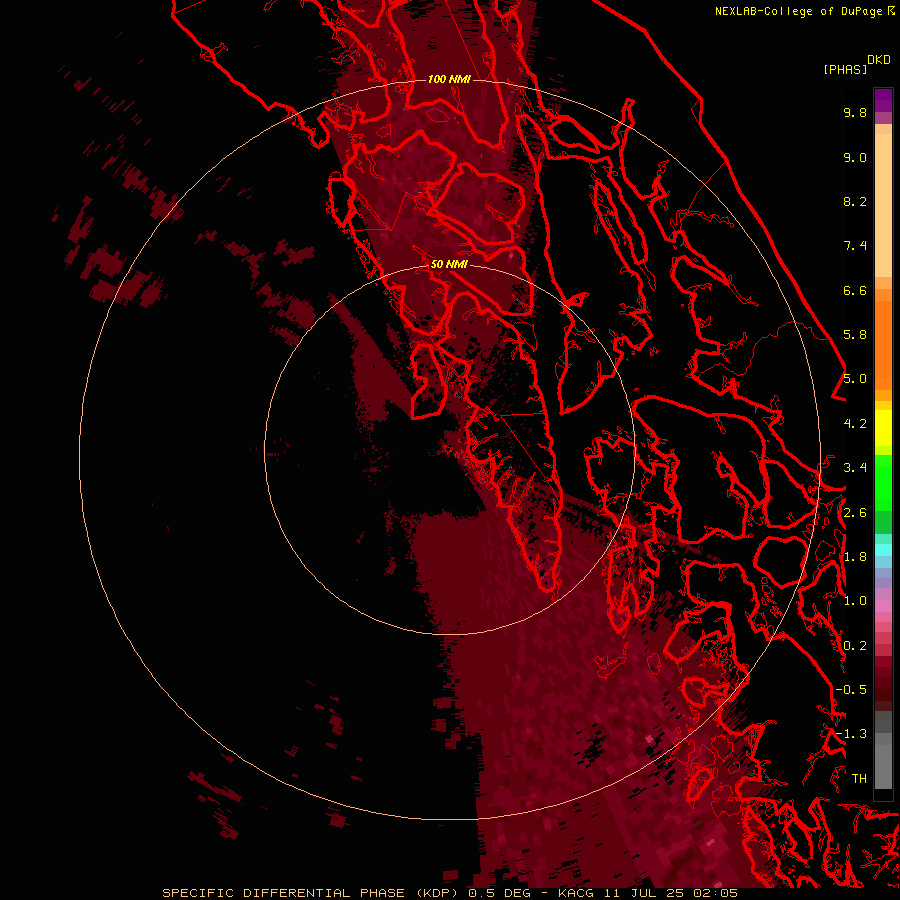Click the 7.4 value on the color scale
Screen dimensions: 900x900
(x=855, y=246)
